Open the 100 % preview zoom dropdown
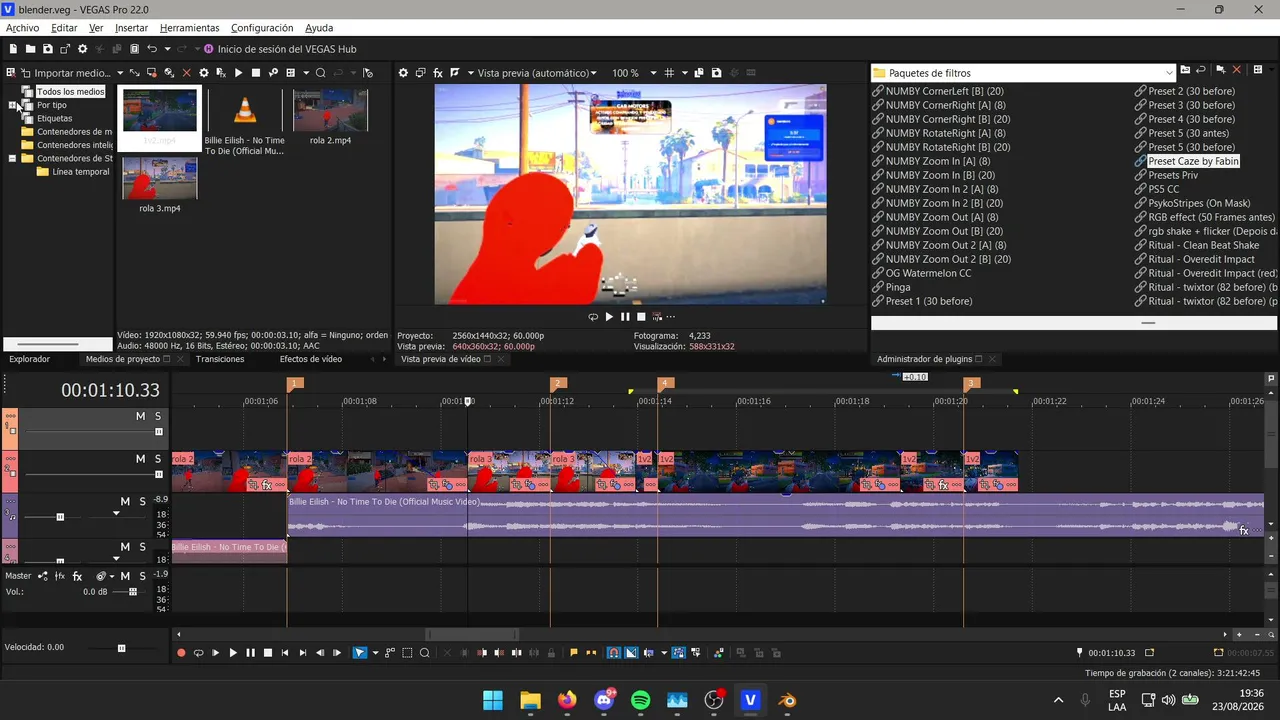 tap(653, 73)
